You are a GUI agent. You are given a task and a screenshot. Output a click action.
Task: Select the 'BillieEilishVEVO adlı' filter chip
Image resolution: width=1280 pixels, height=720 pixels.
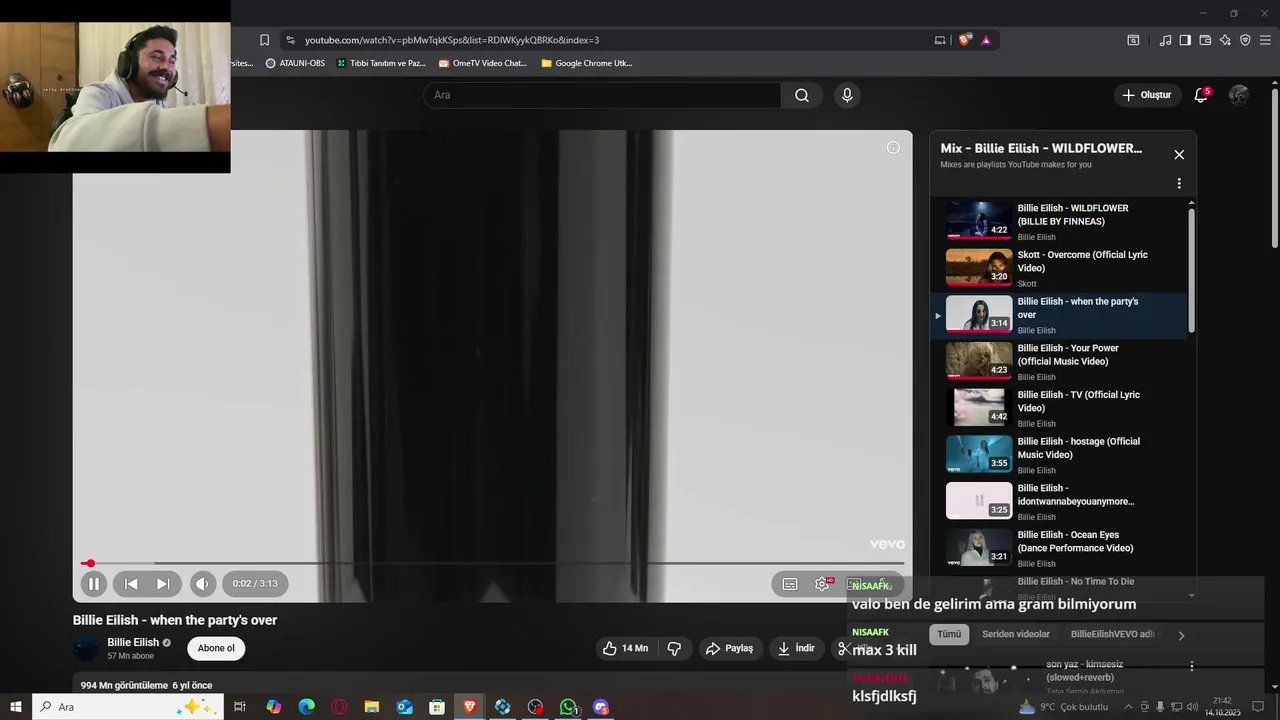[x=1112, y=634]
